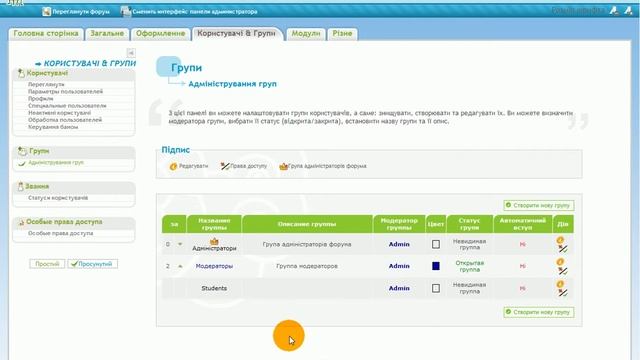
Task: Click Admin moderator link in Students row
Action: [x=399, y=288]
